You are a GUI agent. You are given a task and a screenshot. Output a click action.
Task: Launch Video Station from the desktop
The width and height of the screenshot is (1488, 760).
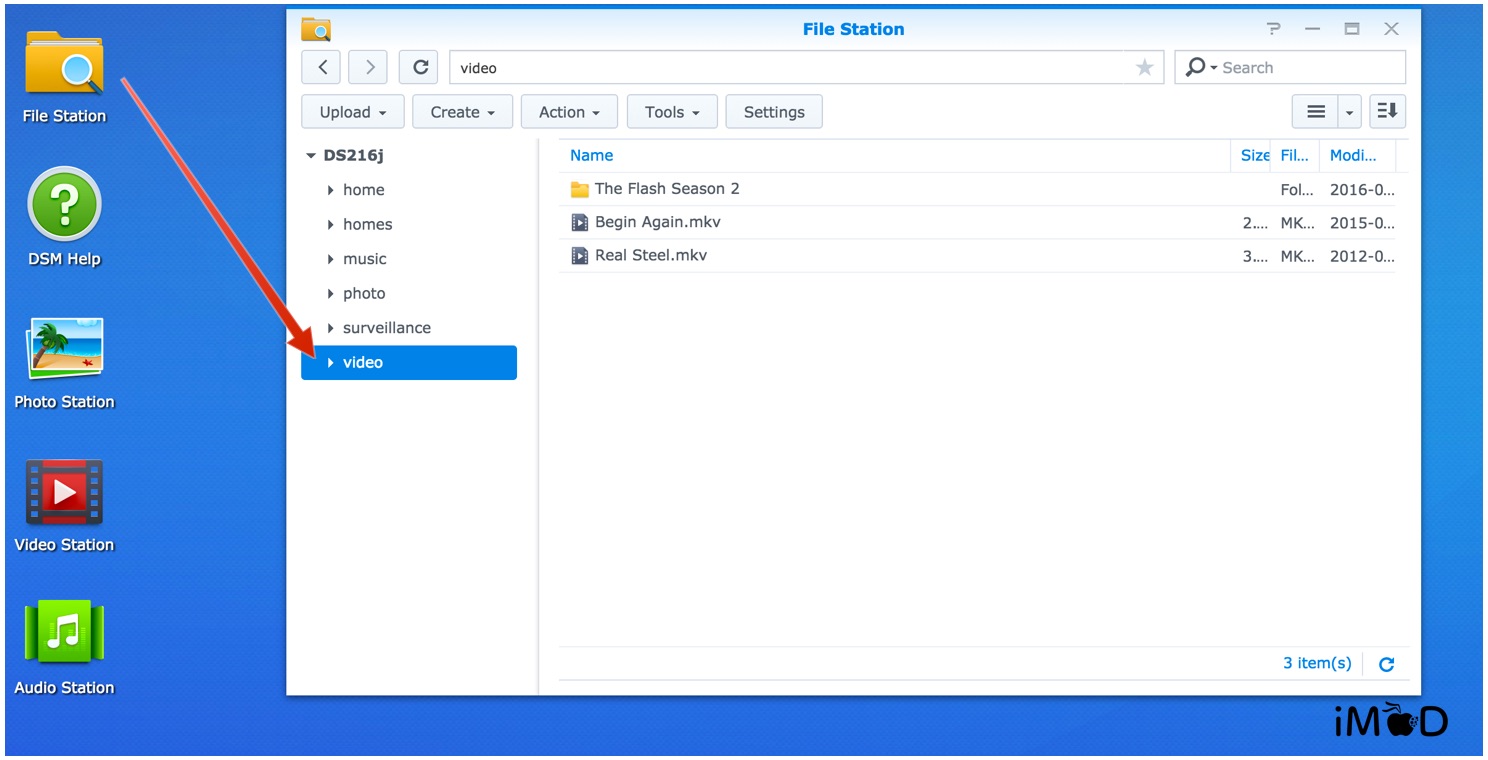click(x=64, y=492)
